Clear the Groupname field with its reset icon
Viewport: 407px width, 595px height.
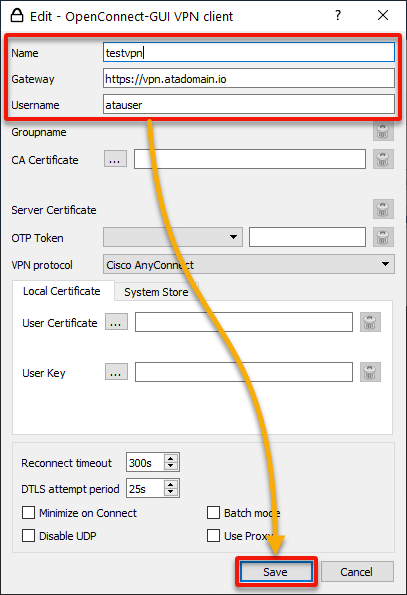[383, 132]
